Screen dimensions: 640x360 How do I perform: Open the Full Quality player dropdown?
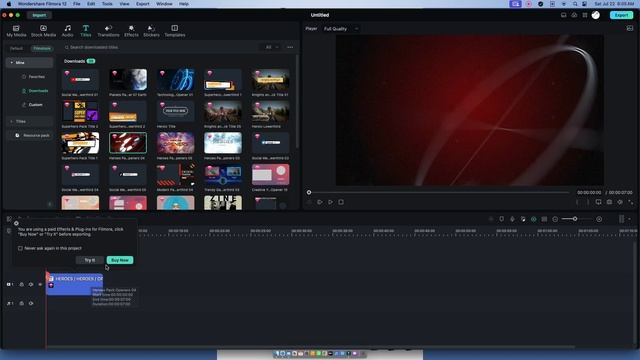coord(340,29)
